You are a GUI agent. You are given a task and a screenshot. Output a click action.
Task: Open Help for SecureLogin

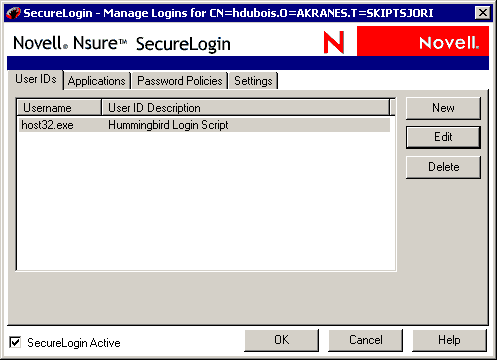(x=449, y=340)
